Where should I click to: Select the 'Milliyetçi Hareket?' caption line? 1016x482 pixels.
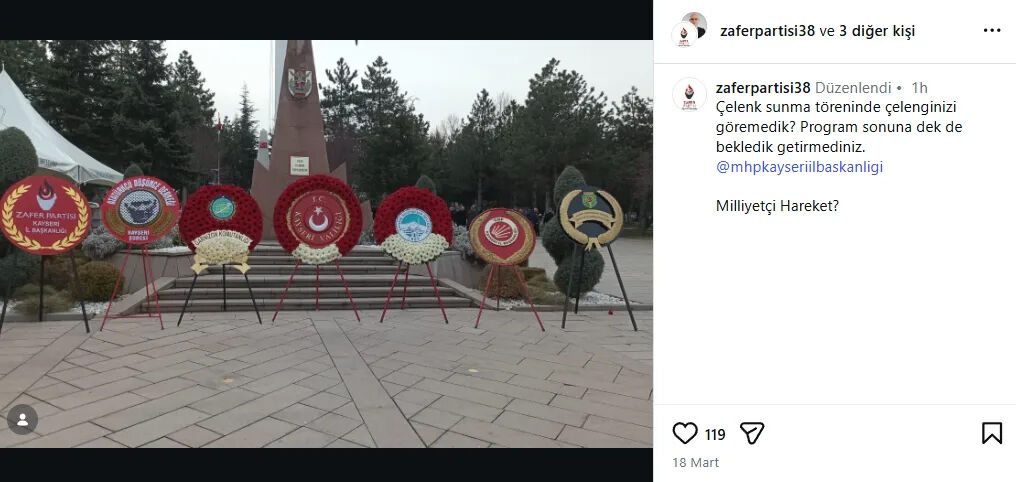tap(778, 206)
